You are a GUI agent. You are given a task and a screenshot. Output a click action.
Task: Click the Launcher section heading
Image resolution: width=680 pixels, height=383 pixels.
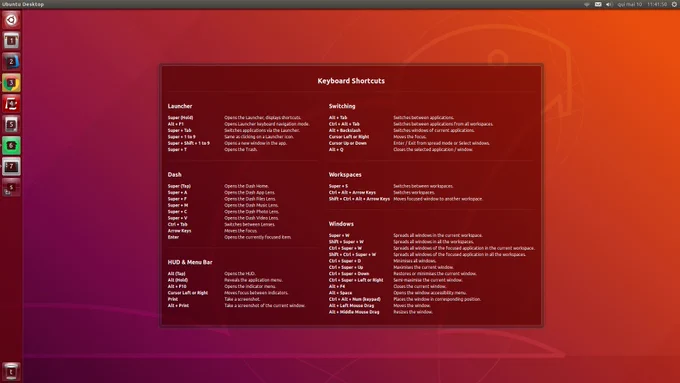[x=180, y=106]
